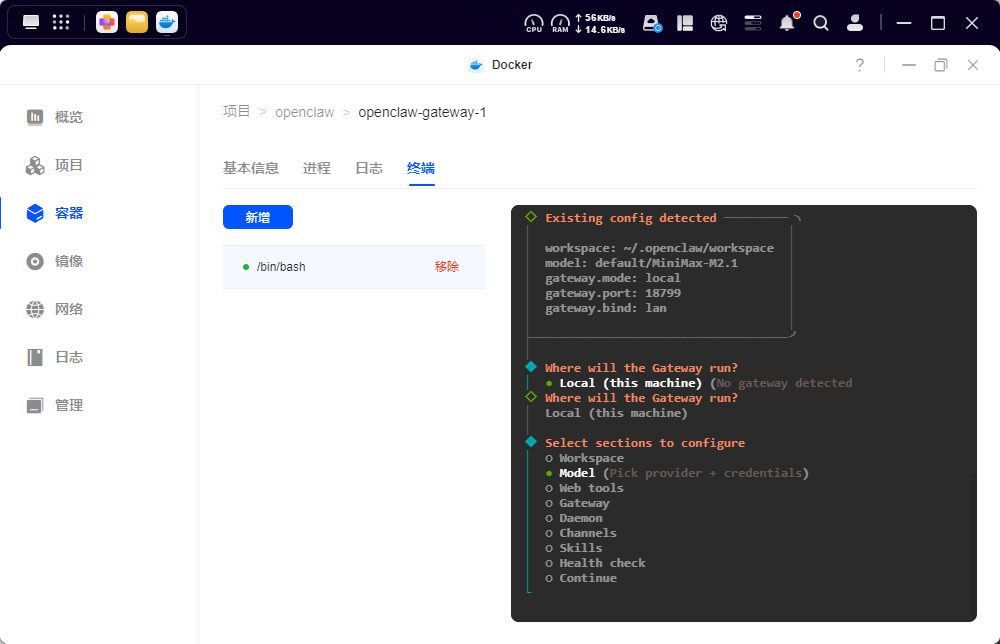
Task: Click the search icon in the top bar
Action: 821,22
